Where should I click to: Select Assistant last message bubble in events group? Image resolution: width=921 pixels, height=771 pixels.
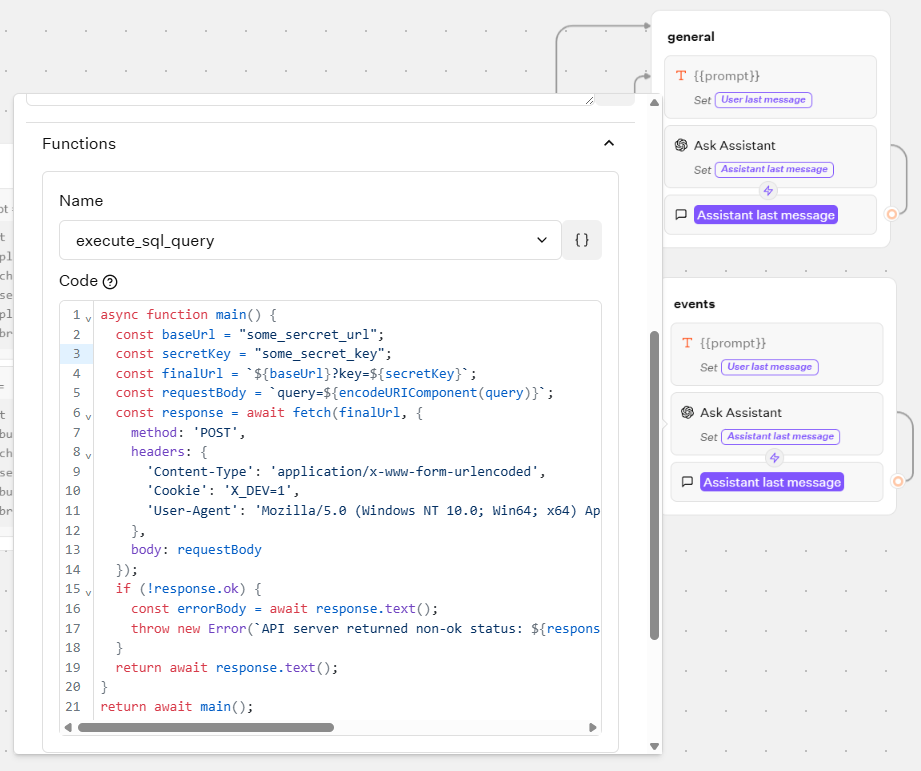[772, 482]
